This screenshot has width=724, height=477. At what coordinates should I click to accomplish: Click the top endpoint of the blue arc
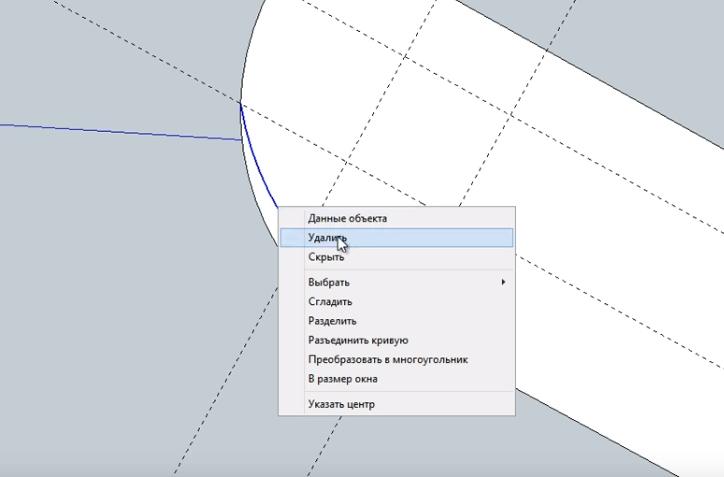pos(240,103)
